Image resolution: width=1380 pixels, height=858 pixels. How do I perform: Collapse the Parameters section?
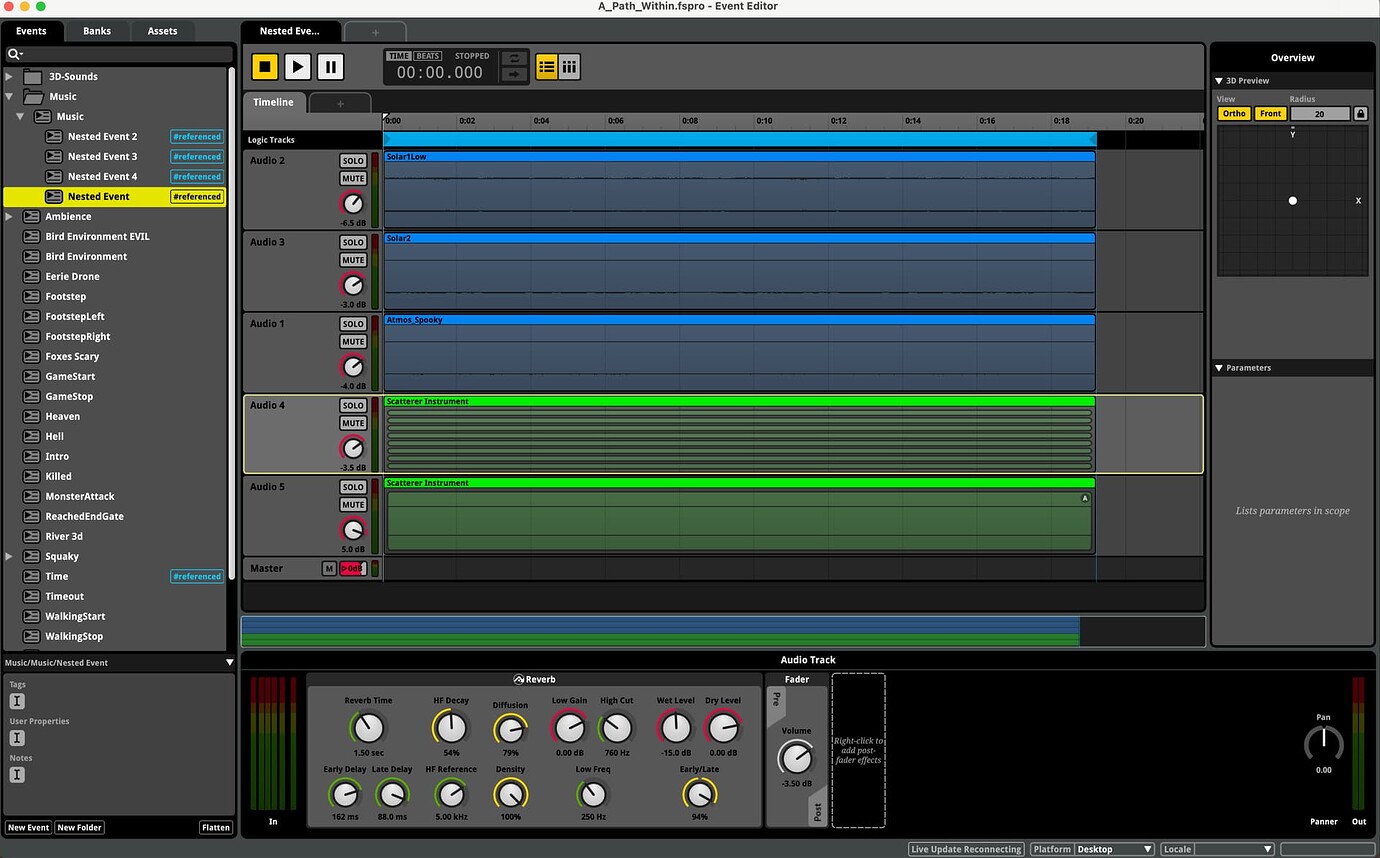point(1220,368)
